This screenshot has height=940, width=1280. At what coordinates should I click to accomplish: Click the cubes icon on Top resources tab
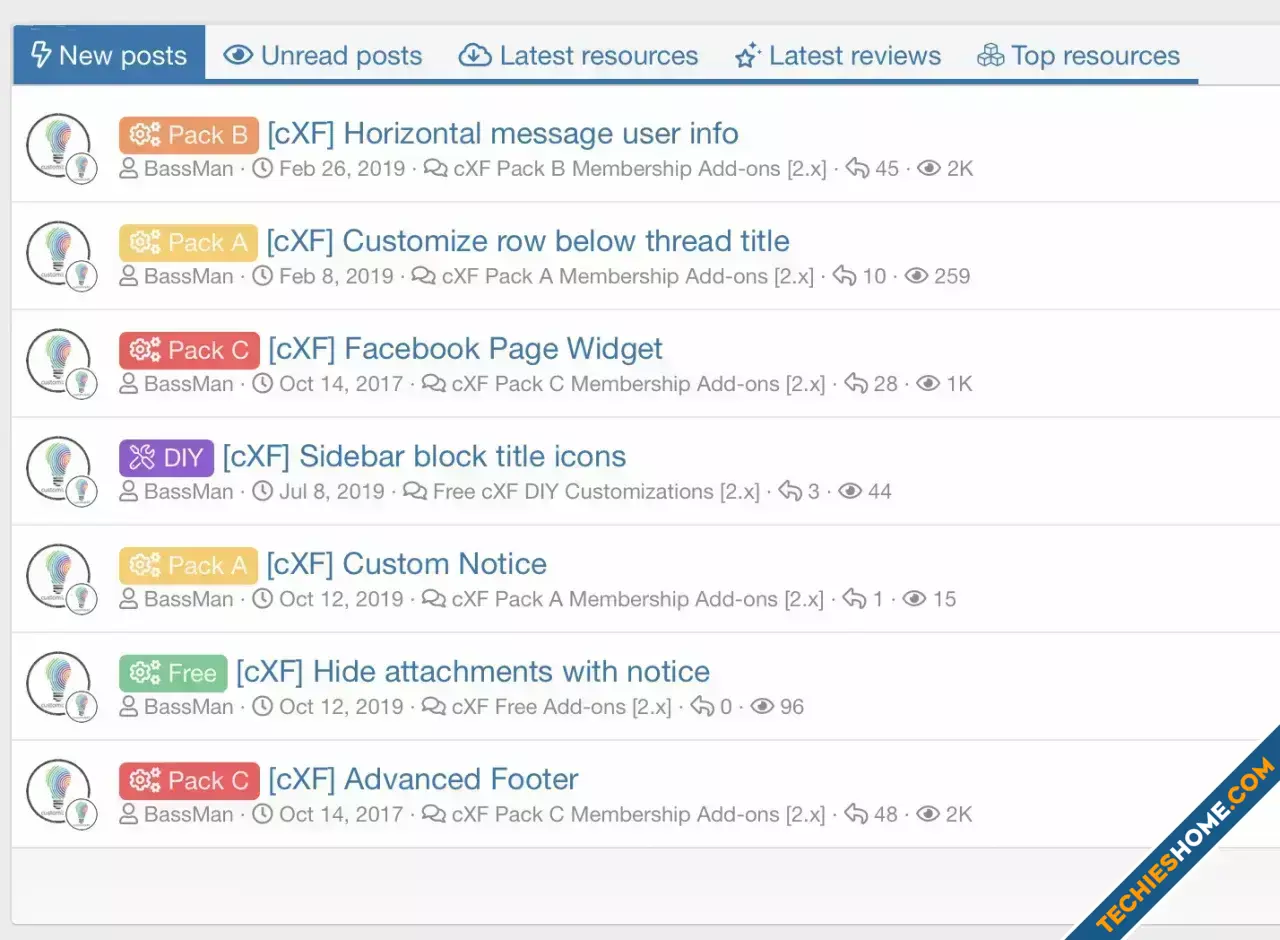[x=991, y=55]
